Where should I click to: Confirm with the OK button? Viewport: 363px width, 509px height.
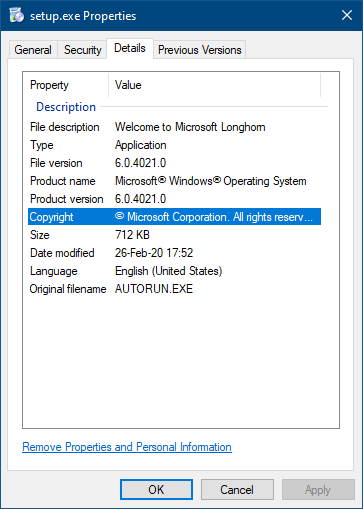click(x=156, y=490)
